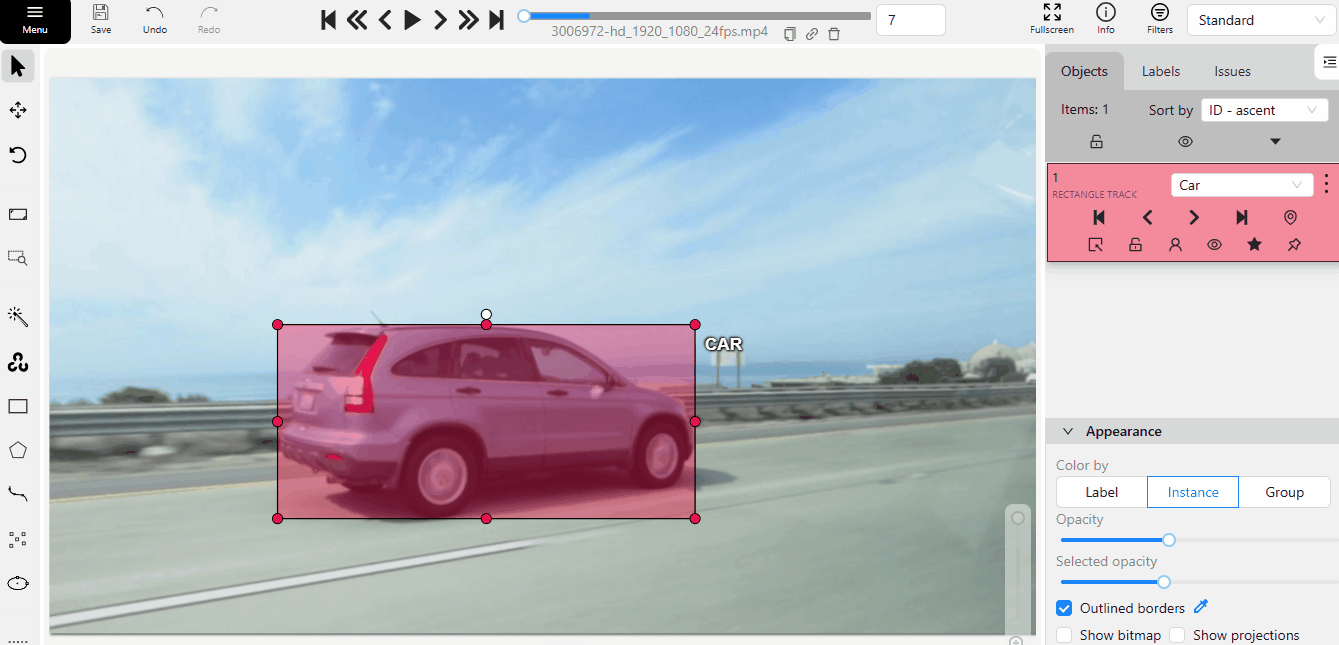Select the Cursor tool
The width and height of the screenshot is (1339, 645).
coord(18,67)
